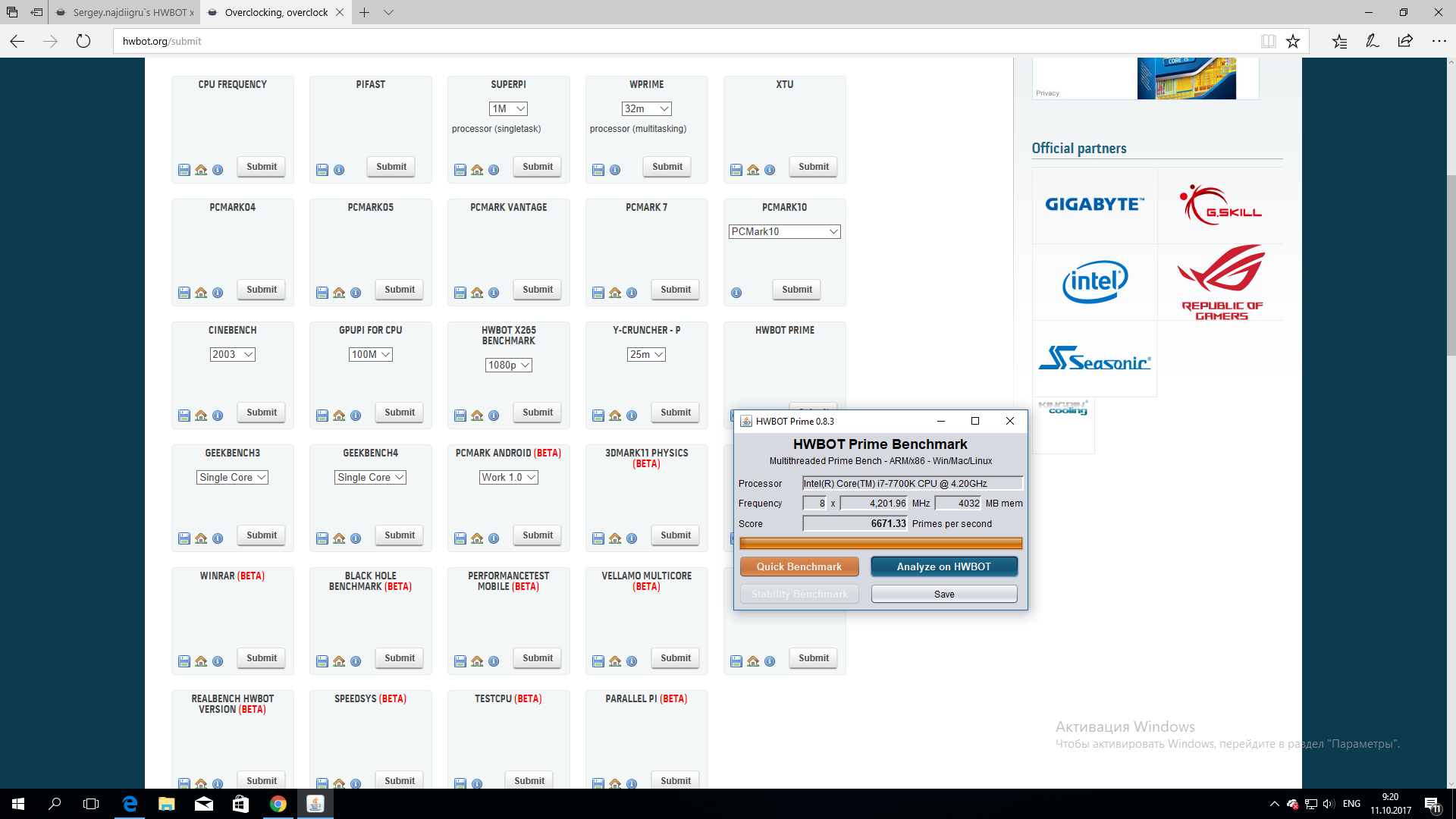This screenshot has width=1456, height=819.
Task: Open Geekbench4 Single Core dropdown
Action: pyautogui.click(x=370, y=477)
